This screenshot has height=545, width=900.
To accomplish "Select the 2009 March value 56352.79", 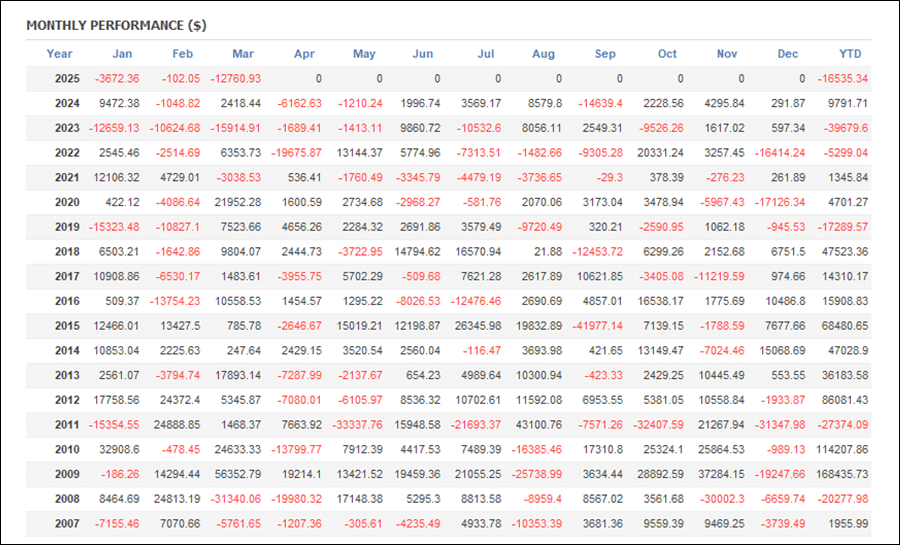I will (238, 474).
